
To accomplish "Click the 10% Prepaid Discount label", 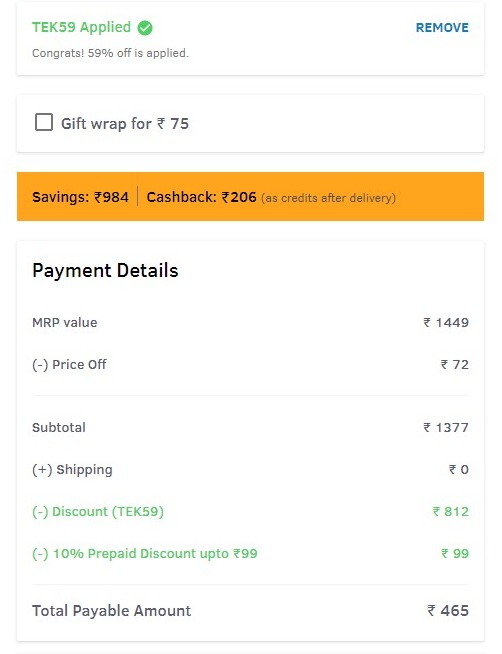I will (145, 554).
